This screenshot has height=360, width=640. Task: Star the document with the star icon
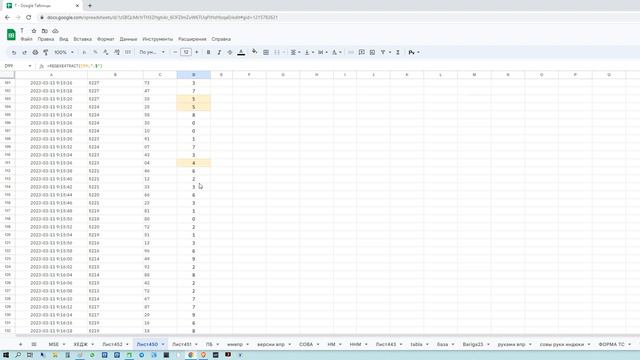[x=34, y=31]
